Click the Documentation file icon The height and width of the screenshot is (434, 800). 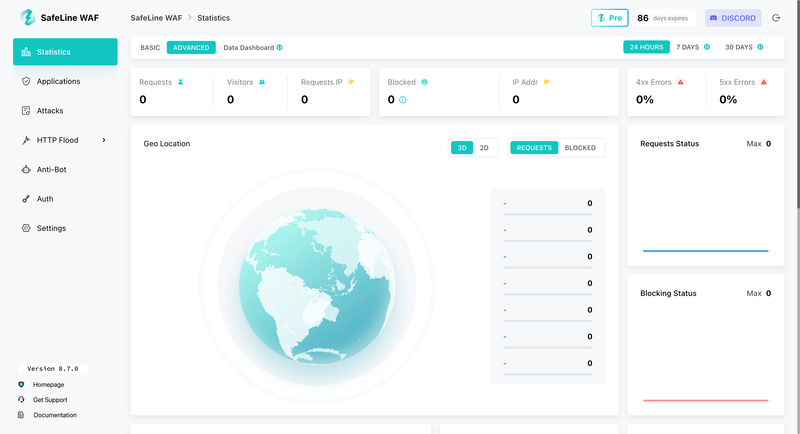(x=21, y=415)
